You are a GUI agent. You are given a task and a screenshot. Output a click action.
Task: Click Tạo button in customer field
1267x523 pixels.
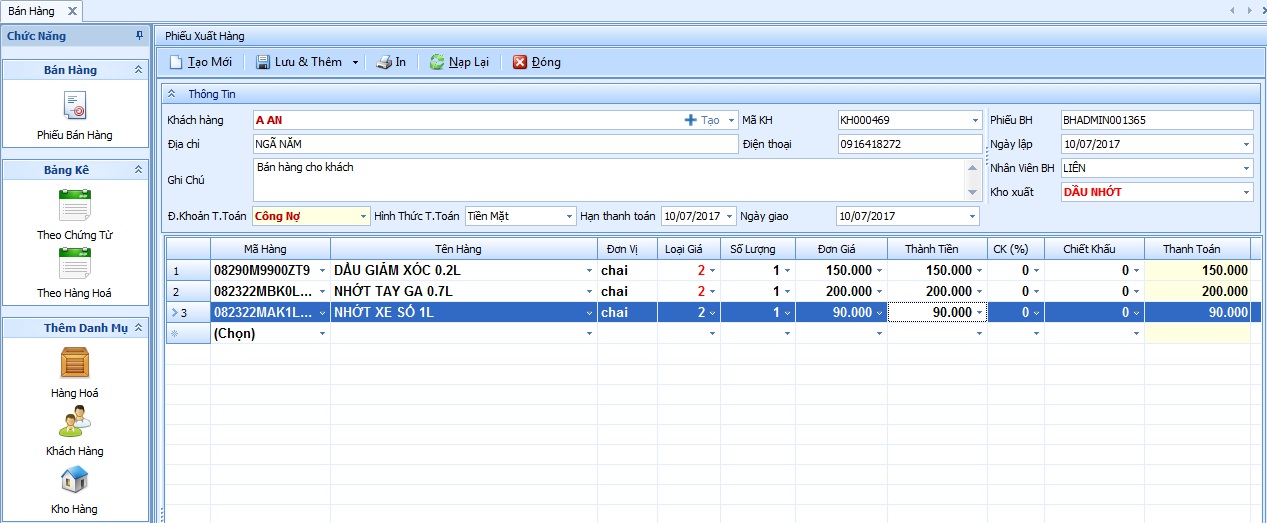pyautogui.click(x=702, y=120)
